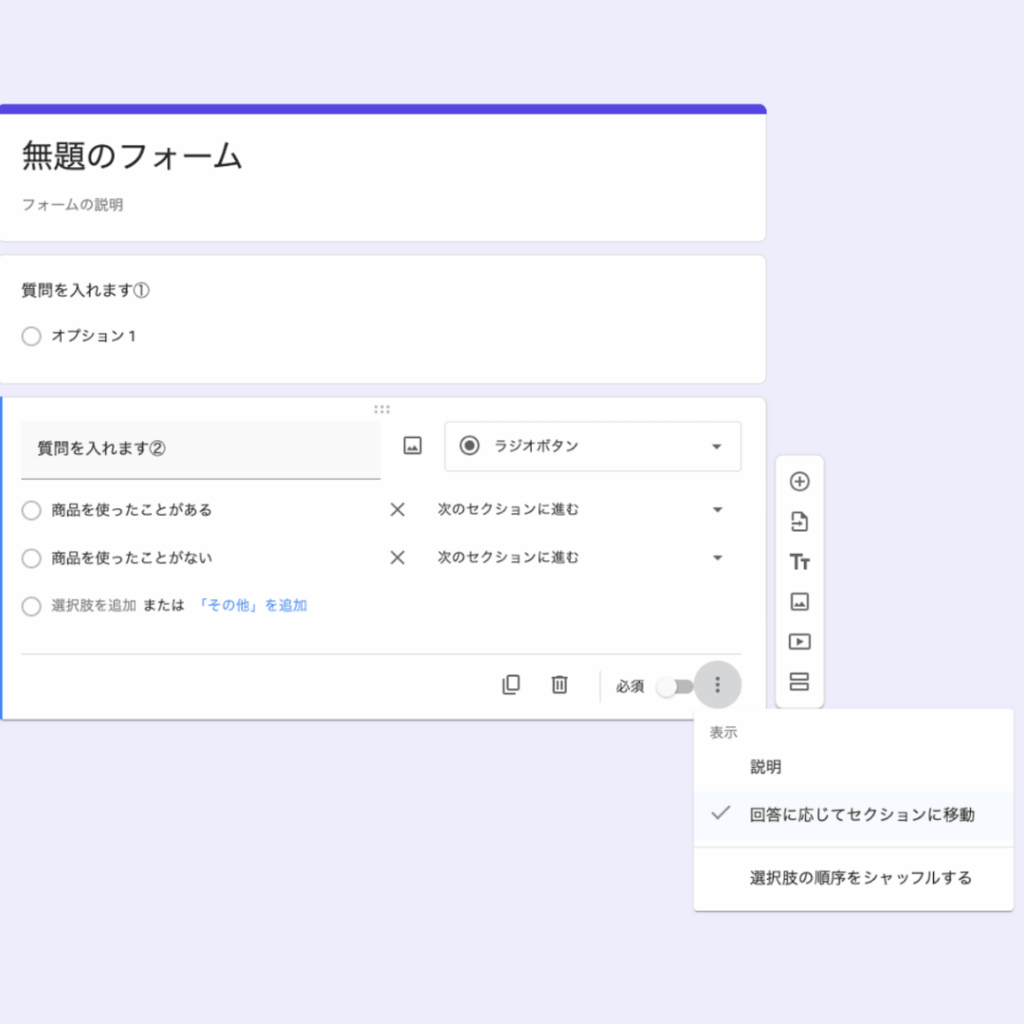
Task: Remove the option 商品を使ったことがある
Action: point(397,509)
